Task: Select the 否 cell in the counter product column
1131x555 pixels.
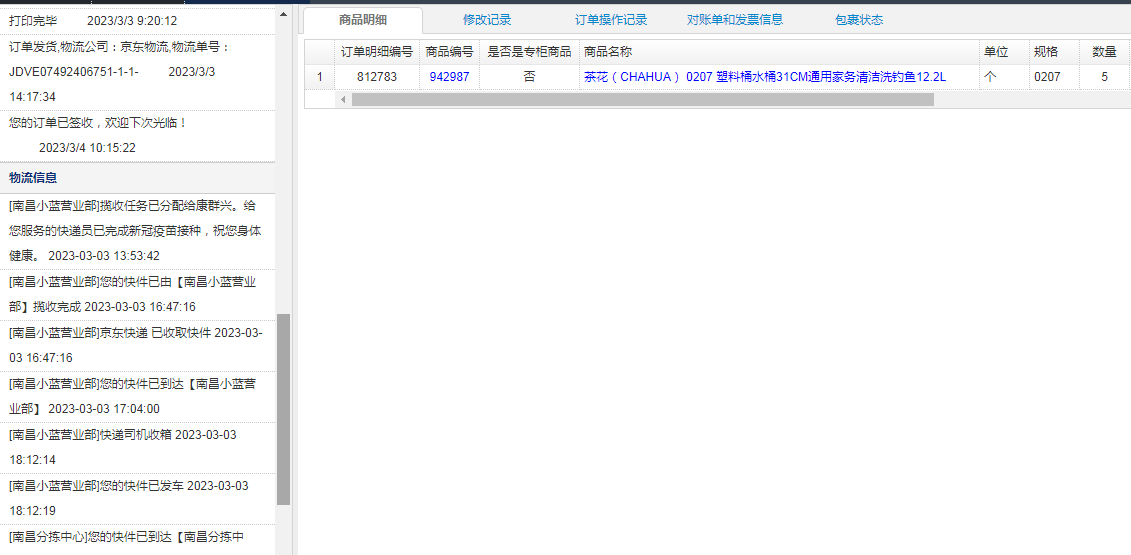Action: 529,77
